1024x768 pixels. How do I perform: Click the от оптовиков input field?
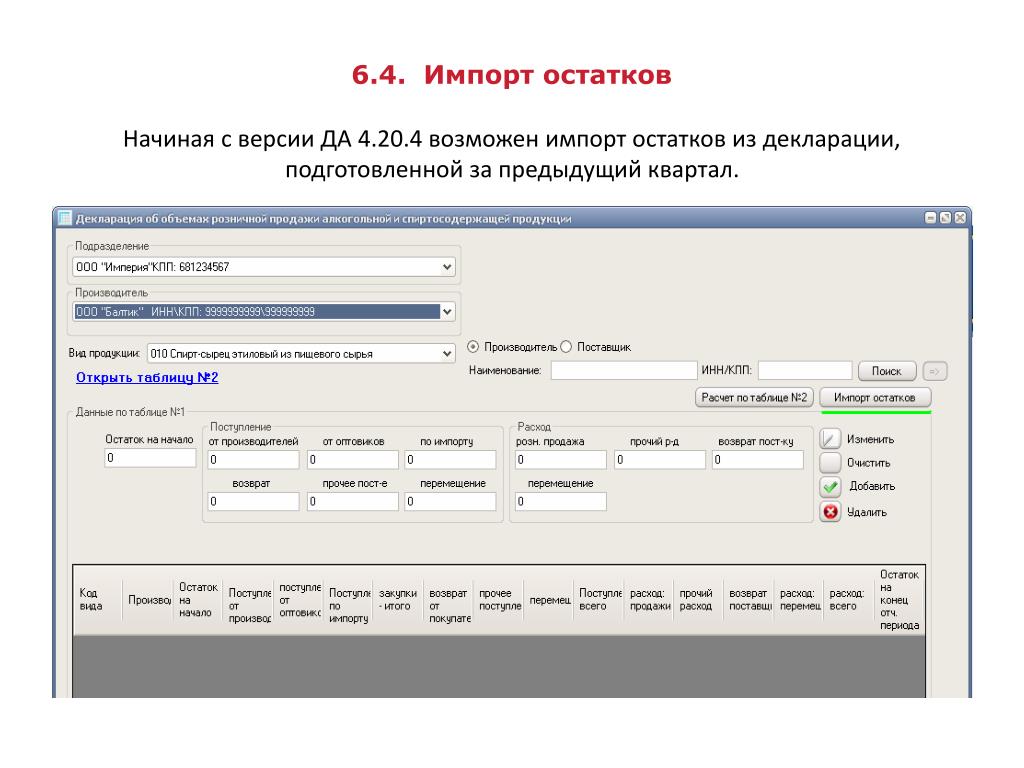(x=353, y=460)
